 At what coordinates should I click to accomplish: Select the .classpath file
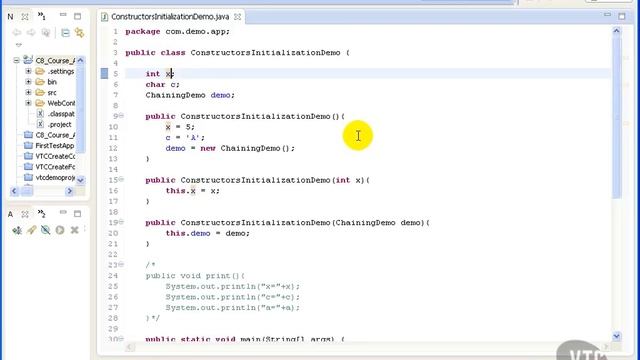coord(55,114)
